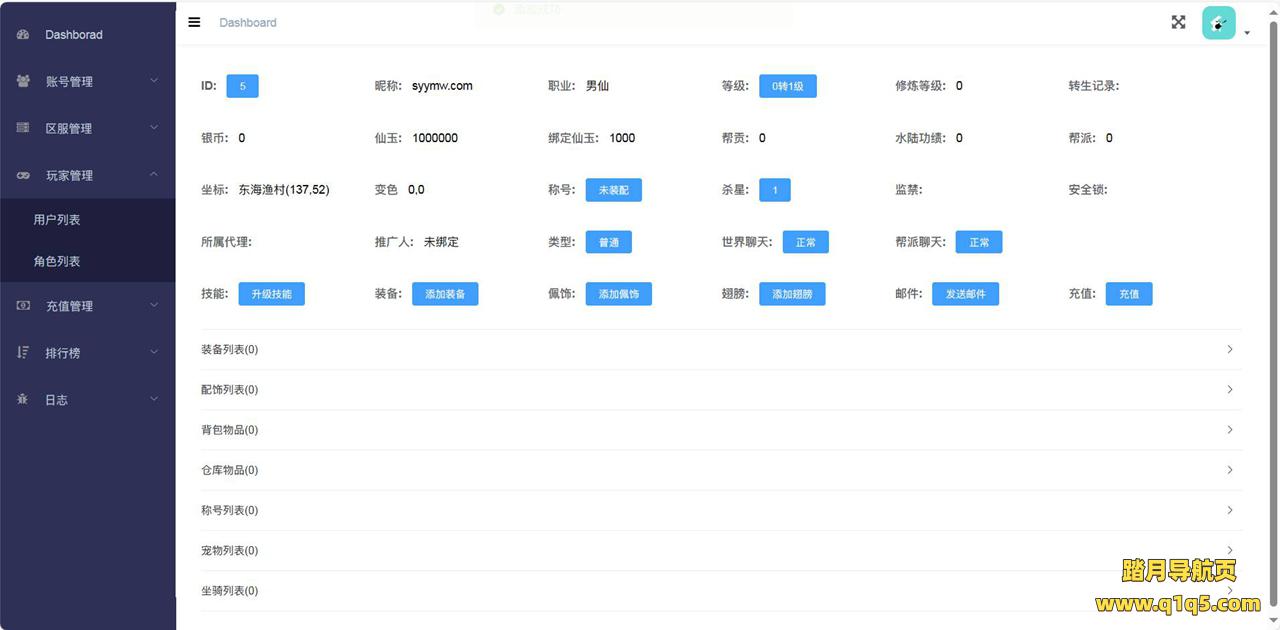The width and height of the screenshot is (1280, 630).
Task: Expand the 背包物品(0) panel
Action: coord(720,430)
